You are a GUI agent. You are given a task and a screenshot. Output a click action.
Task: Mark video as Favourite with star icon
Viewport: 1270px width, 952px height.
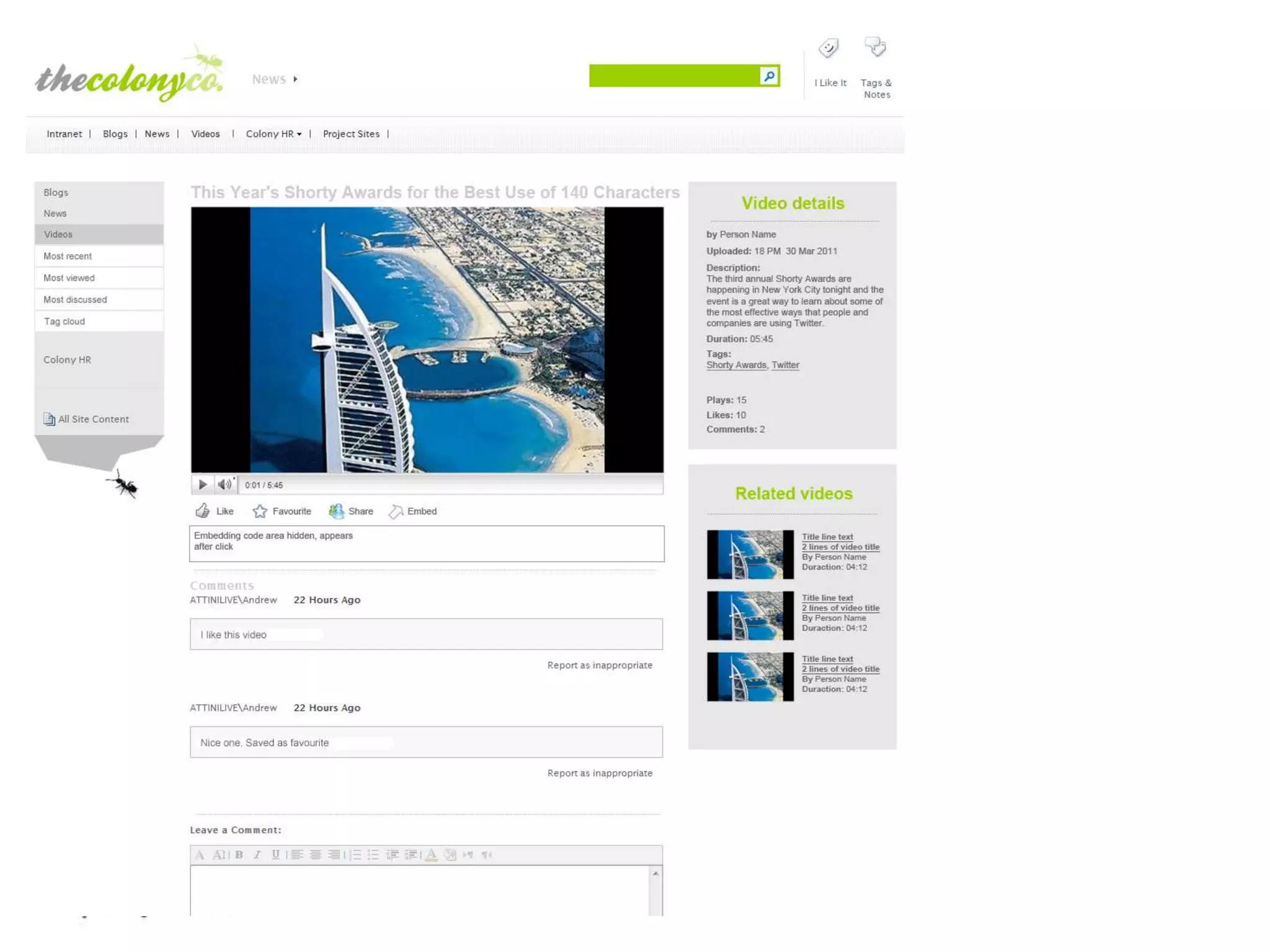click(260, 511)
